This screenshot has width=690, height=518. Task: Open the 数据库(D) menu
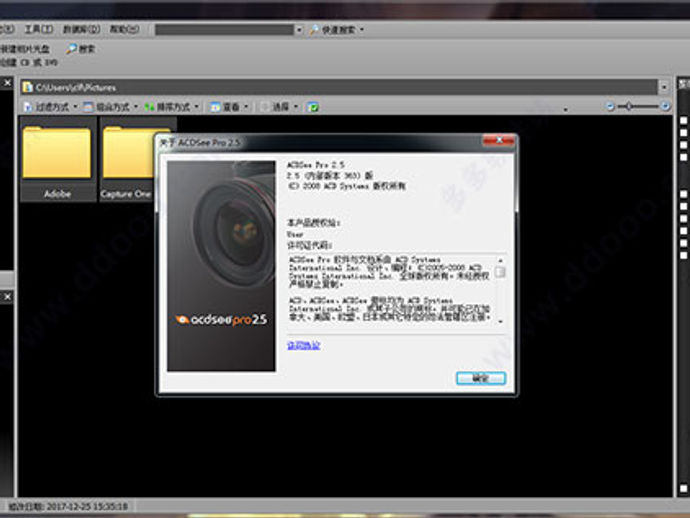click(81, 29)
